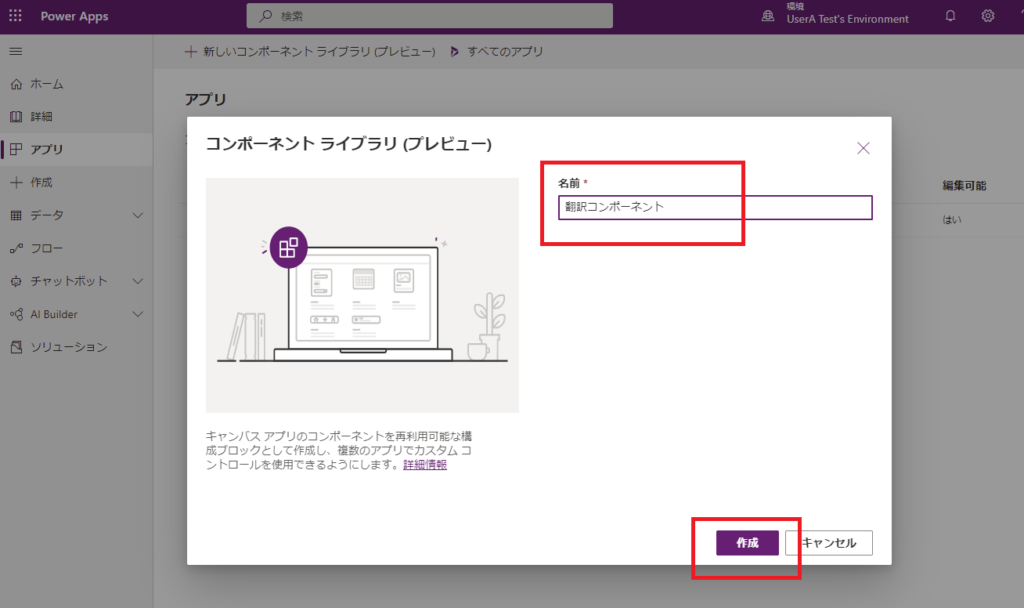Image resolution: width=1024 pixels, height=608 pixels.
Task: Click the アプリ page heading
Action: pyautogui.click(x=205, y=99)
